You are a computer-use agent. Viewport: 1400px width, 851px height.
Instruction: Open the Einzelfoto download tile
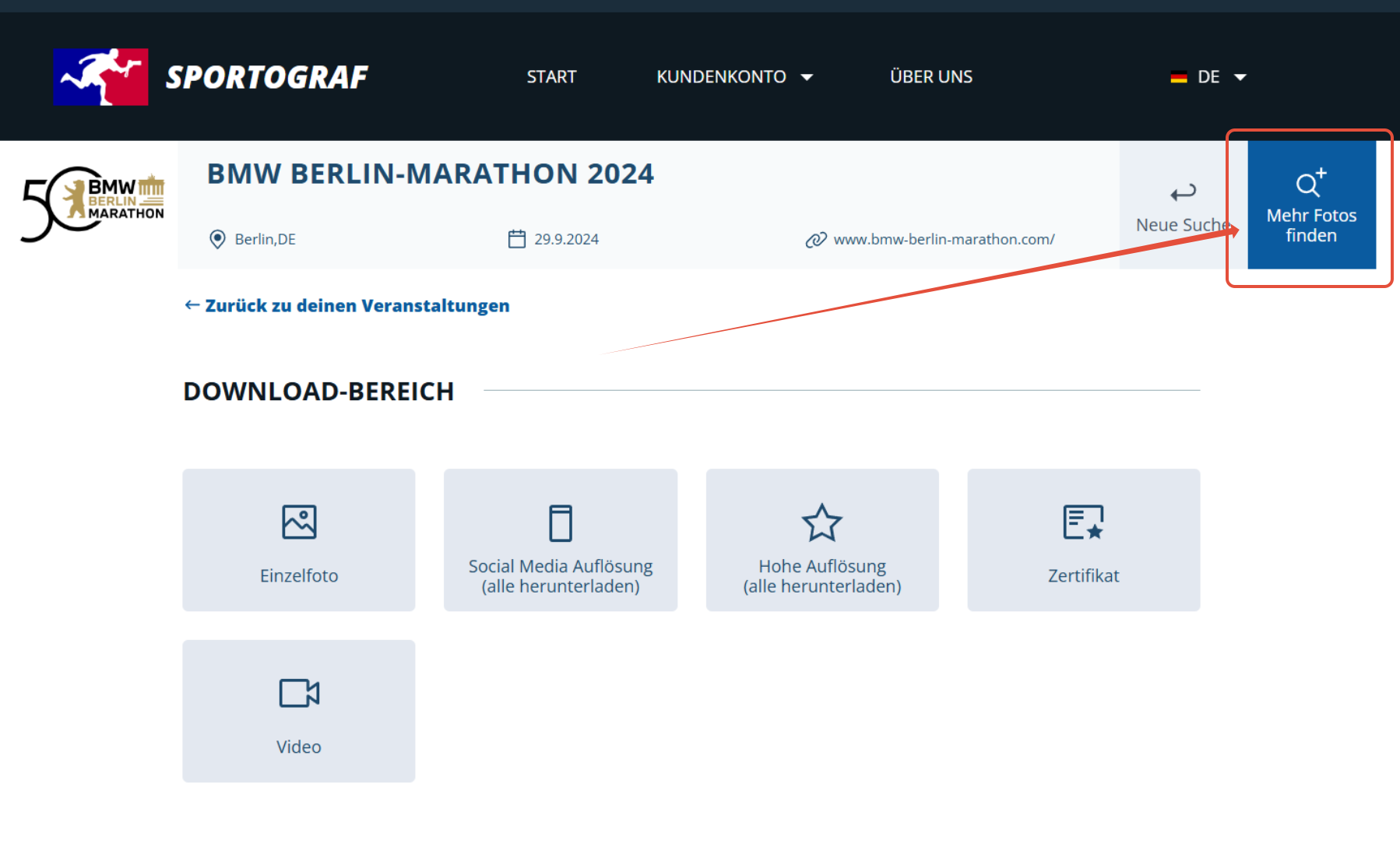(299, 540)
